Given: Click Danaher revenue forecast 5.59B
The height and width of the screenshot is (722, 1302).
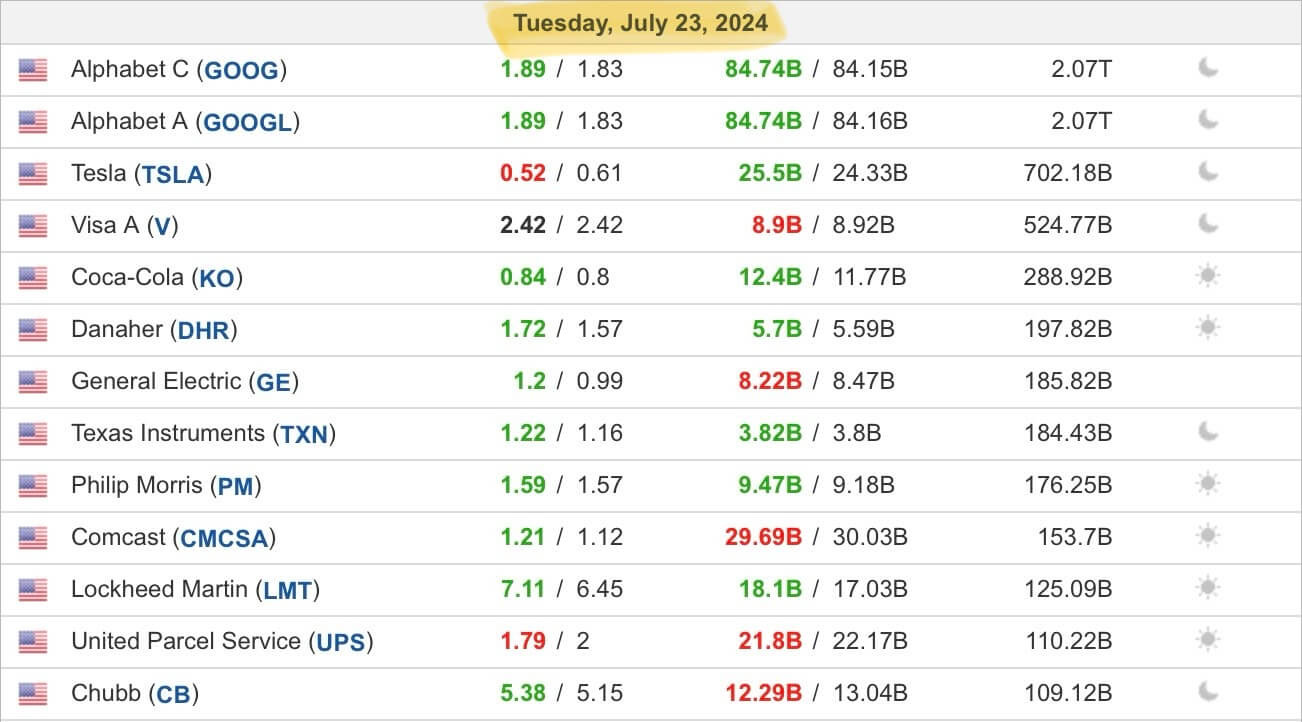Looking at the screenshot, I should (863, 329).
